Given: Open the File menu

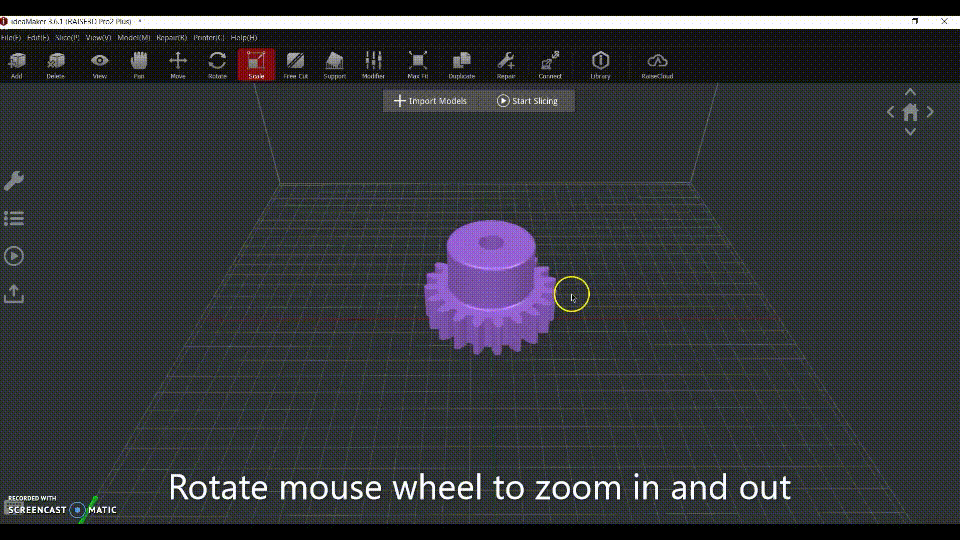Looking at the screenshot, I should click(10, 37).
